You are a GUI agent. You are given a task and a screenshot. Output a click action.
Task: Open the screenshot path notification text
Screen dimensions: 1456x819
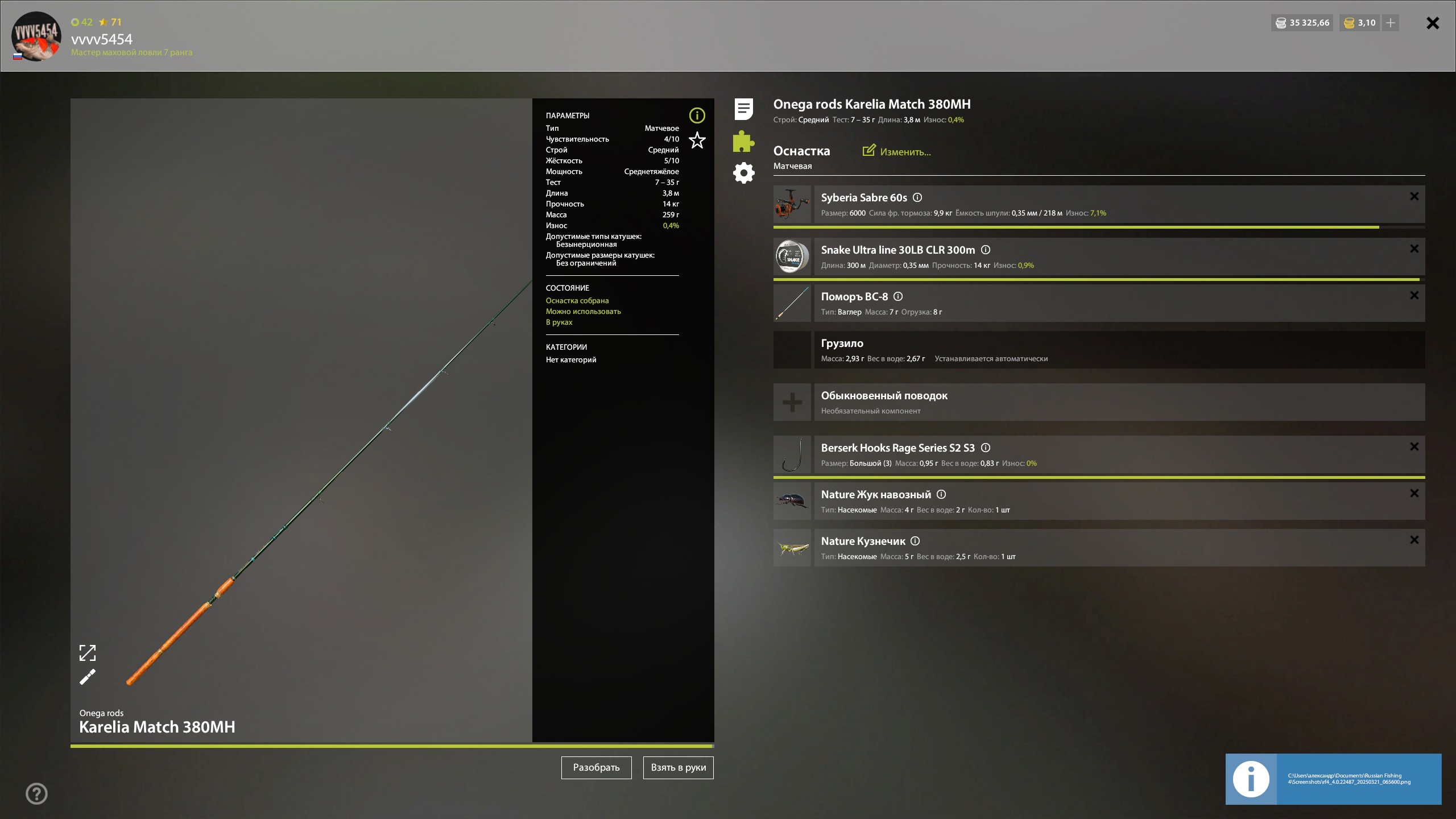pyautogui.click(x=1349, y=779)
